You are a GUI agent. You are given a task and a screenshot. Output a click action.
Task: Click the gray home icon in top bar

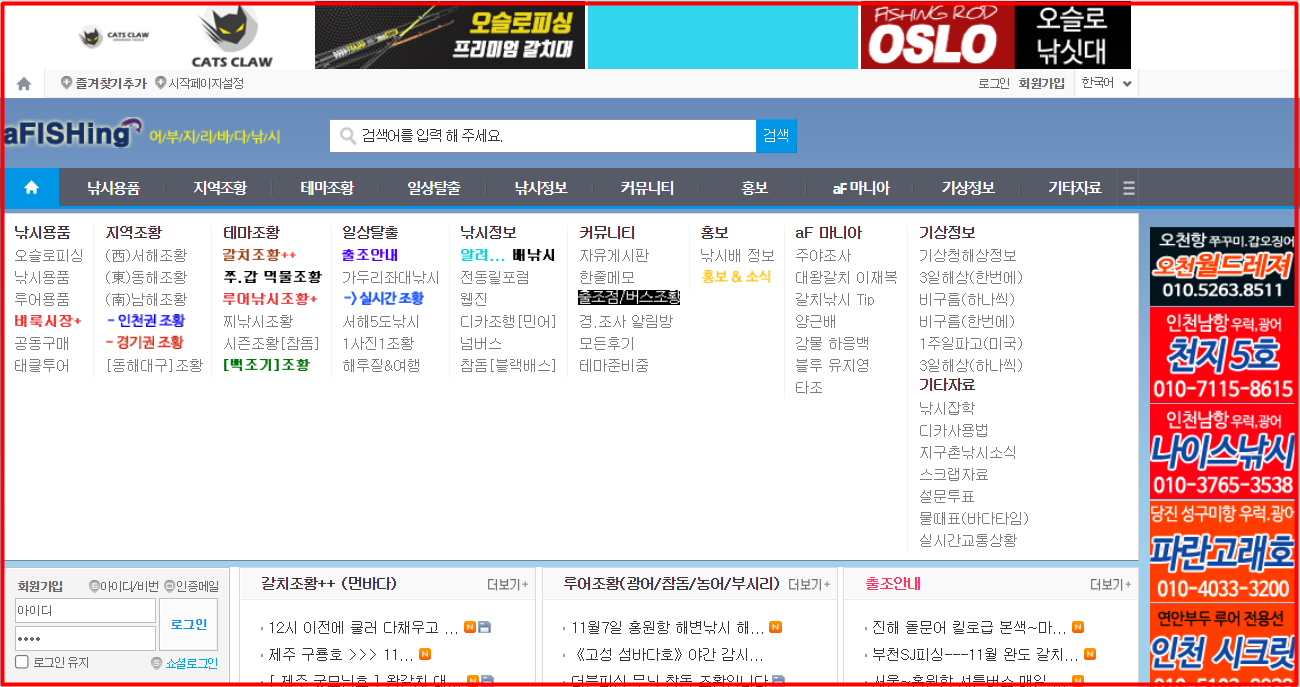click(24, 84)
